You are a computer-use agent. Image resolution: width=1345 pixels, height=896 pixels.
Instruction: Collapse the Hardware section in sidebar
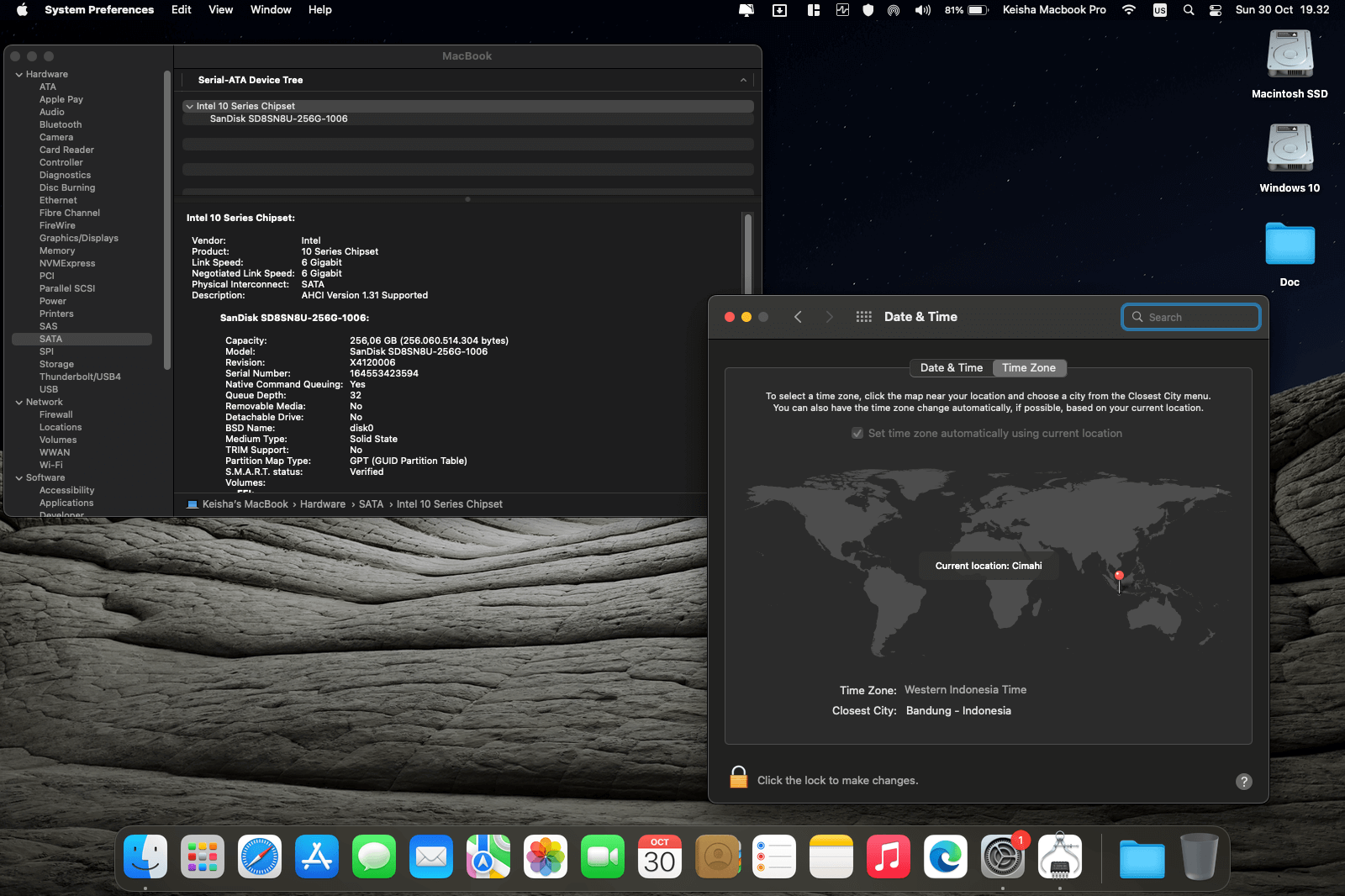[18, 75]
